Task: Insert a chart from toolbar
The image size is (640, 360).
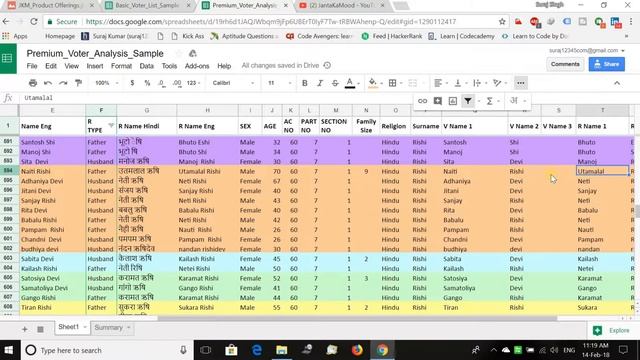Action: point(453,101)
